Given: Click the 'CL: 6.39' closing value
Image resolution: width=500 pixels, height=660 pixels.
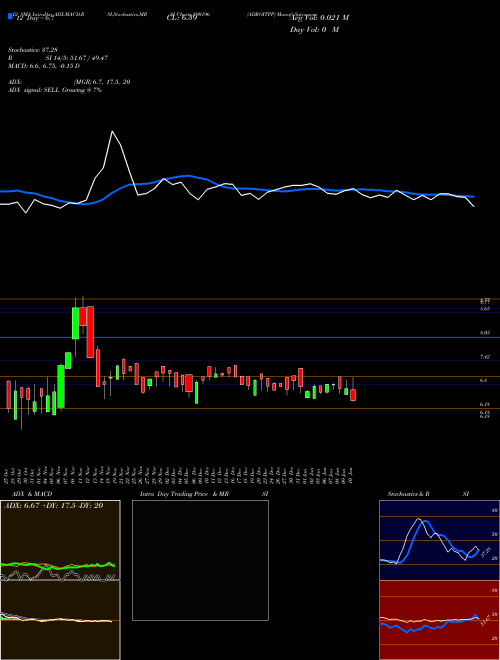Looking at the screenshot, I should click(182, 18).
